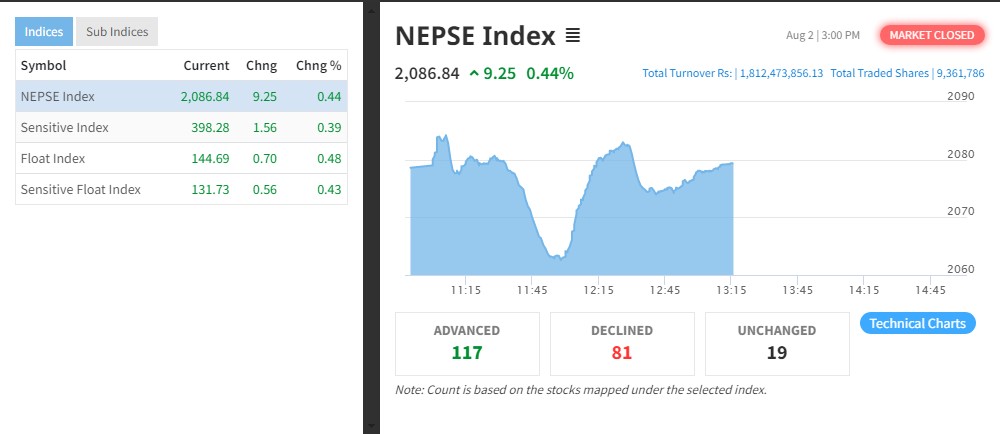Image resolution: width=1000 pixels, height=434 pixels.
Task: Open the NEPSE Index hamburger menu icon
Action: (572, 36)
